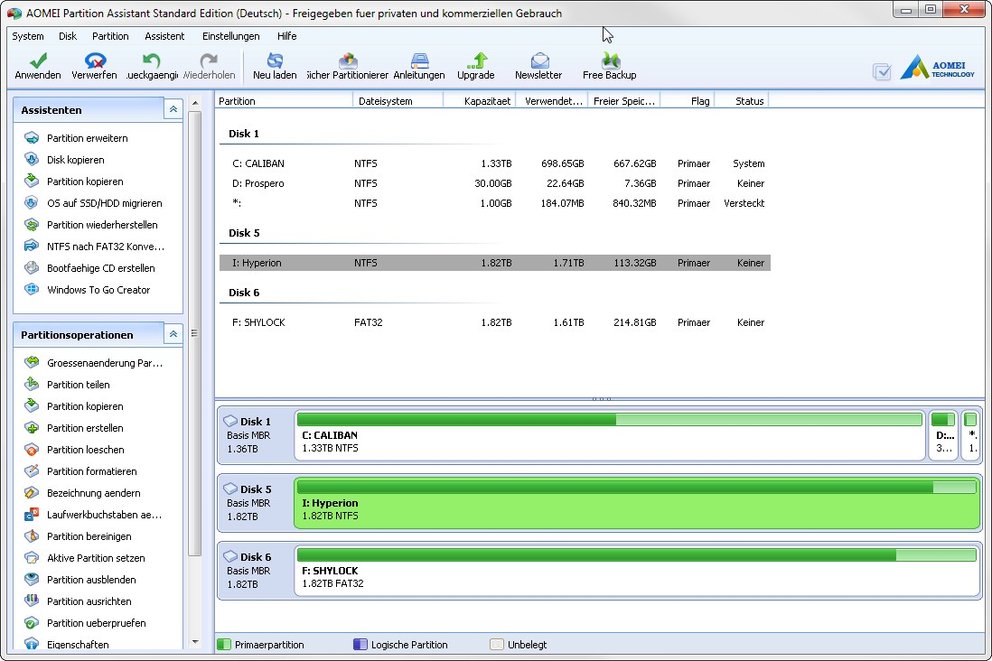992x661 pixels.
Task: Open the Assistent menu
Action: 164,36
